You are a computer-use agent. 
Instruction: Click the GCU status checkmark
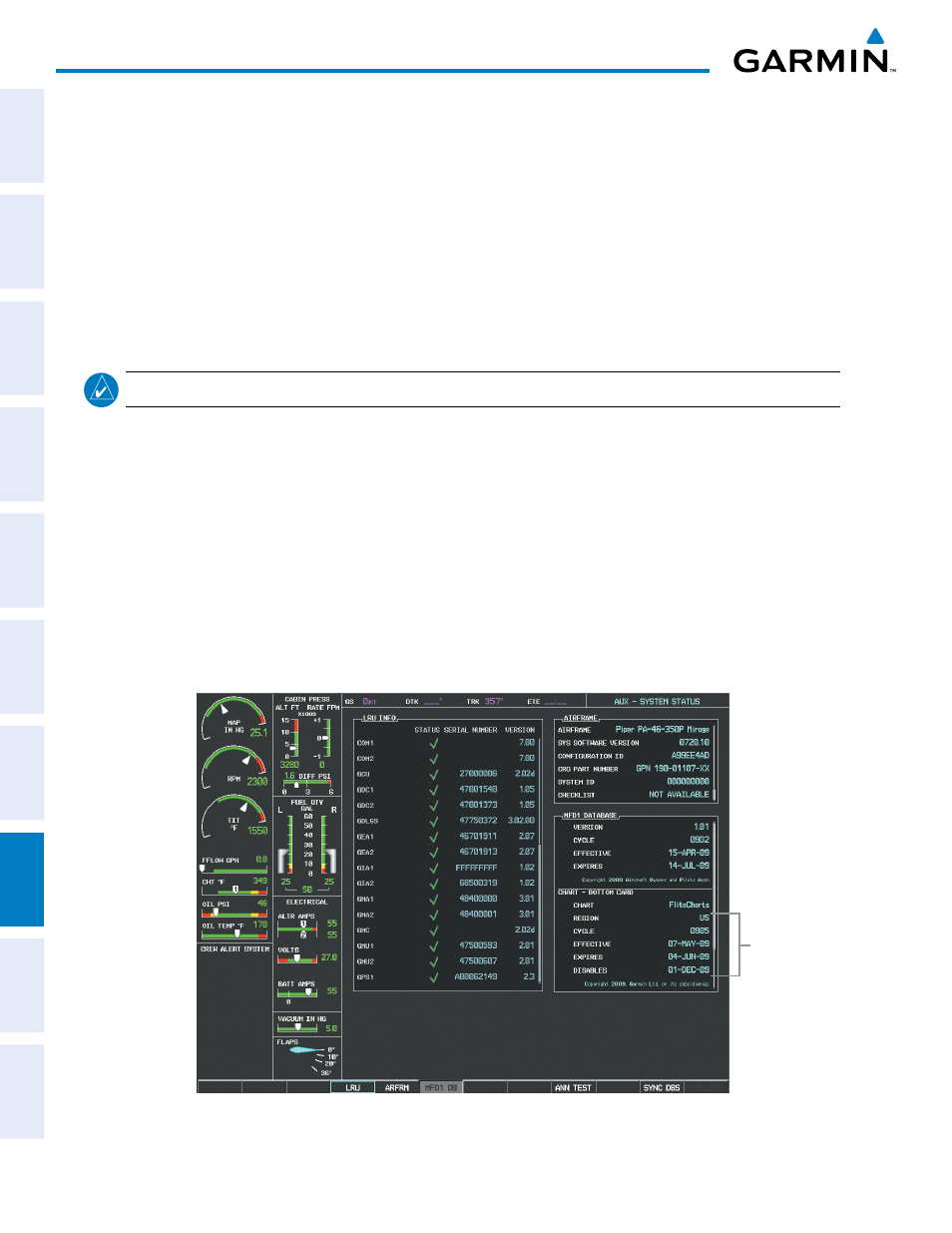[434, 774]
